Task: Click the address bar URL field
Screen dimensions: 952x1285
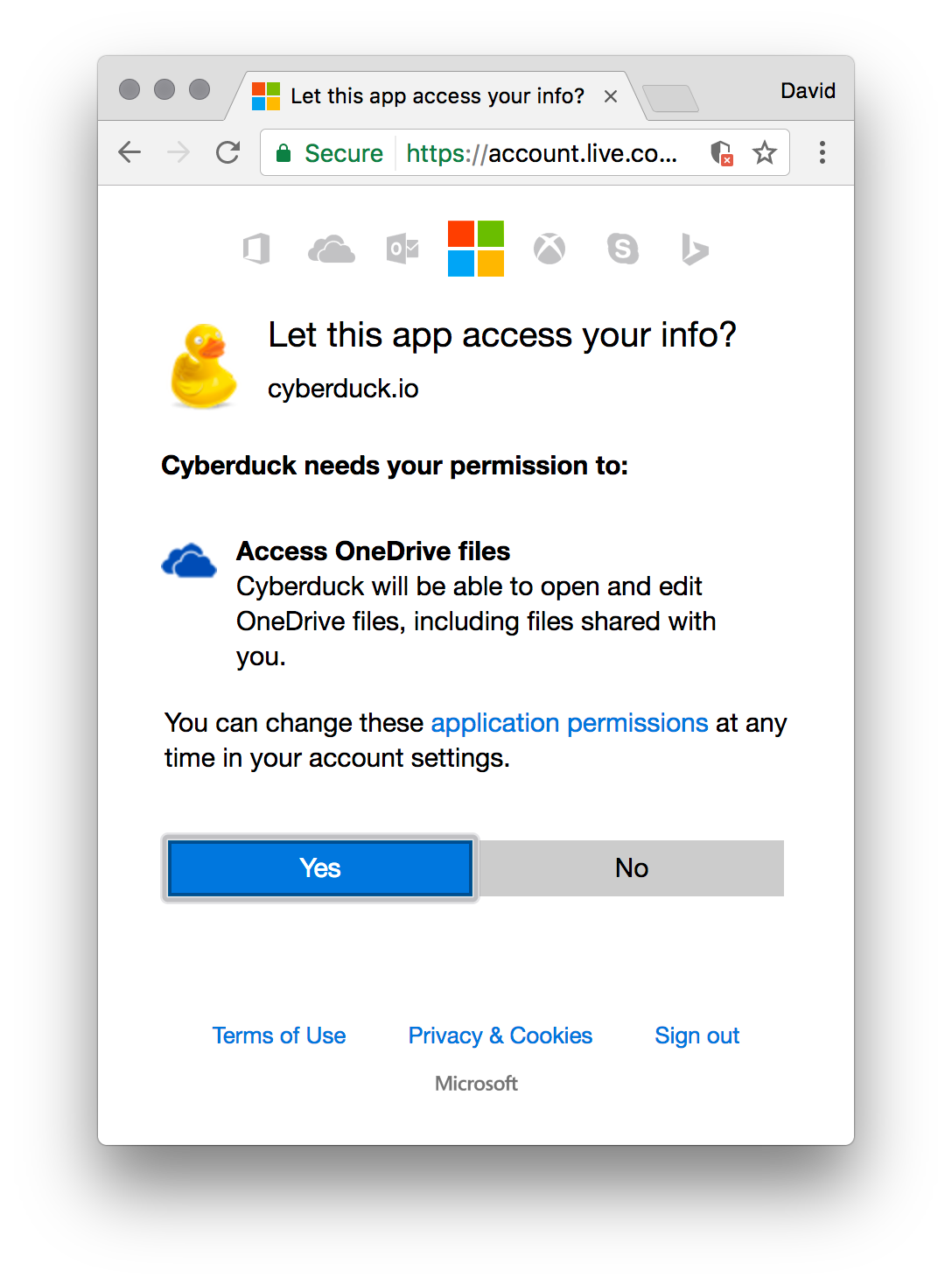Action: [541, 153]
